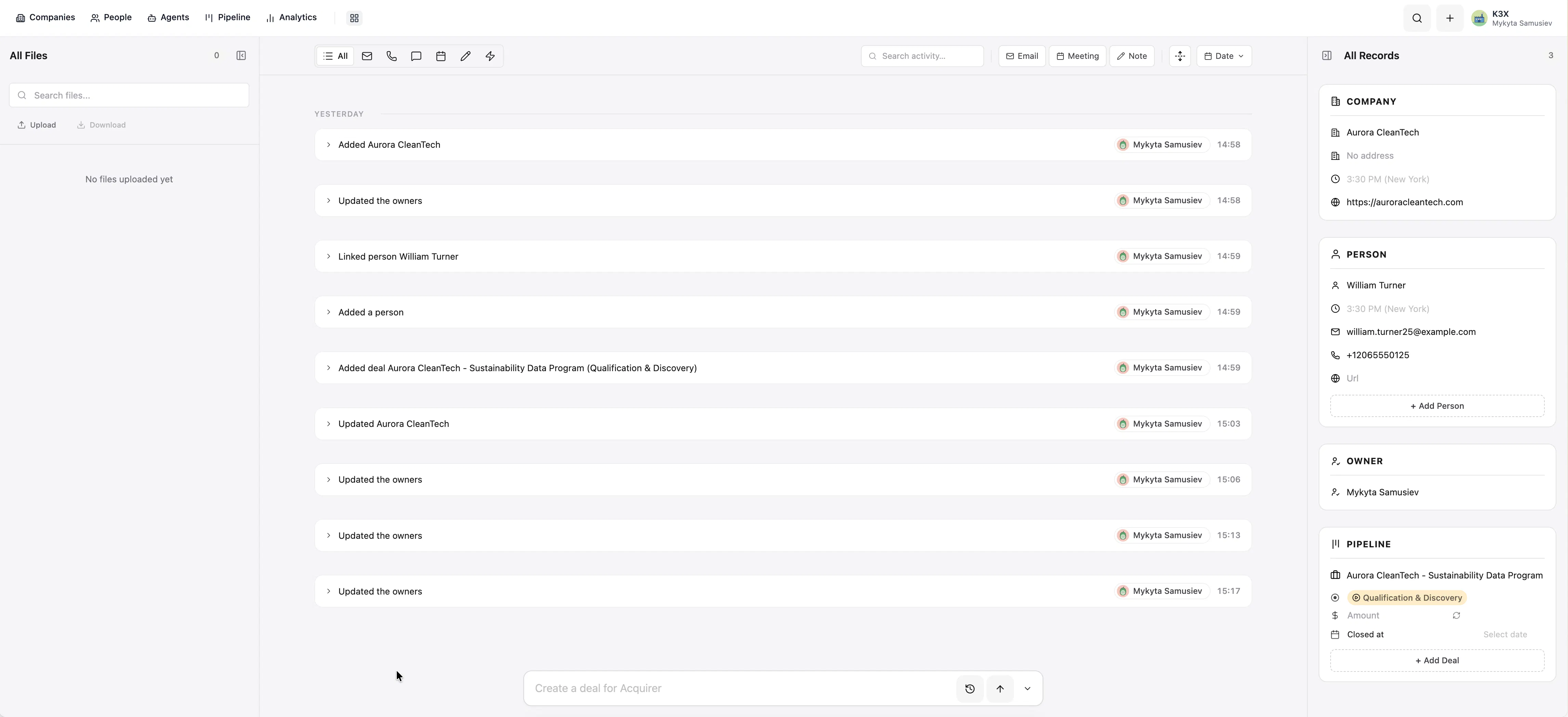
Task: Click the owner icon beside Mykyta Samusiev
Action: coord(1335,492)
